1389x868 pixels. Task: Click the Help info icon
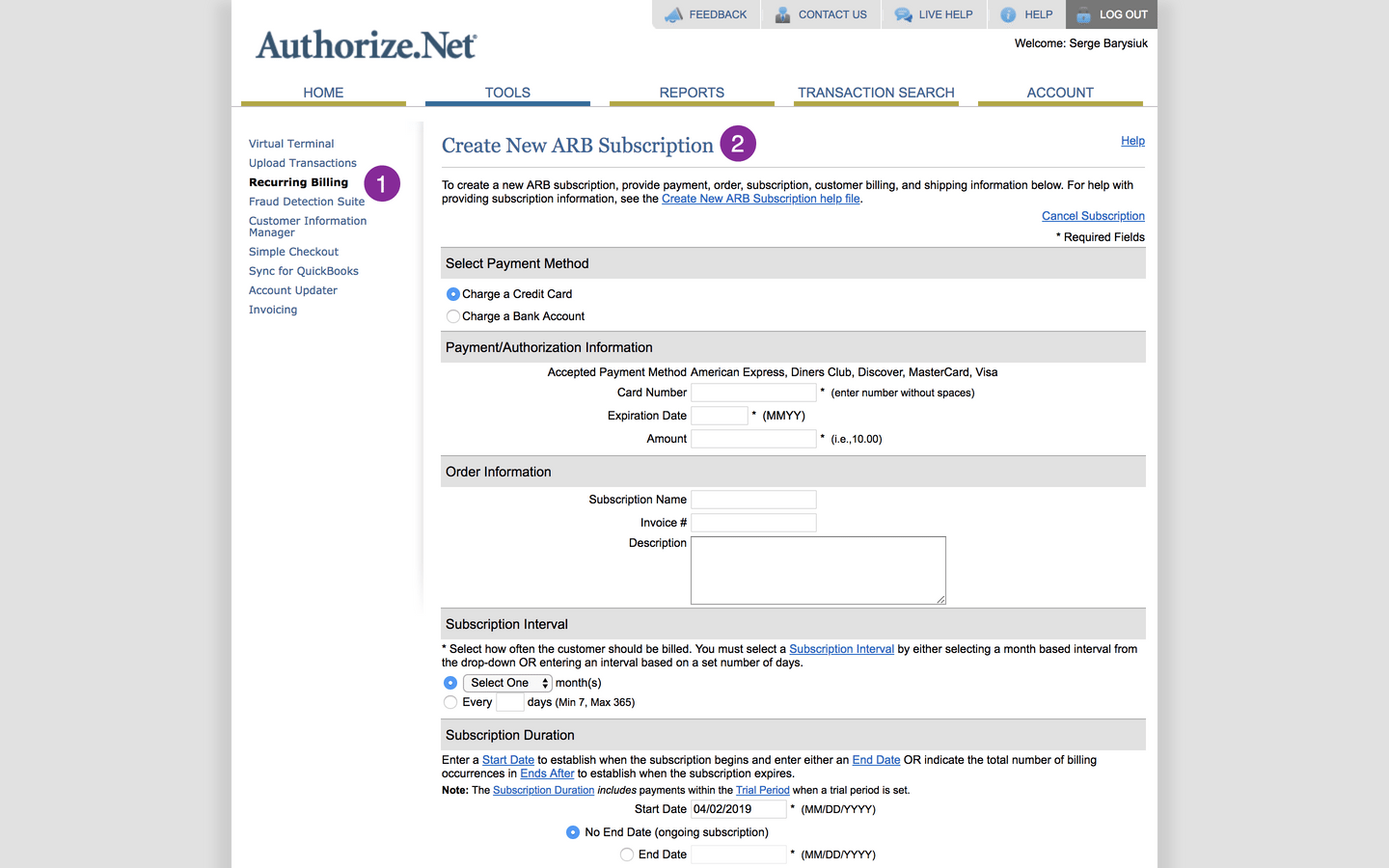point(1008,14)
